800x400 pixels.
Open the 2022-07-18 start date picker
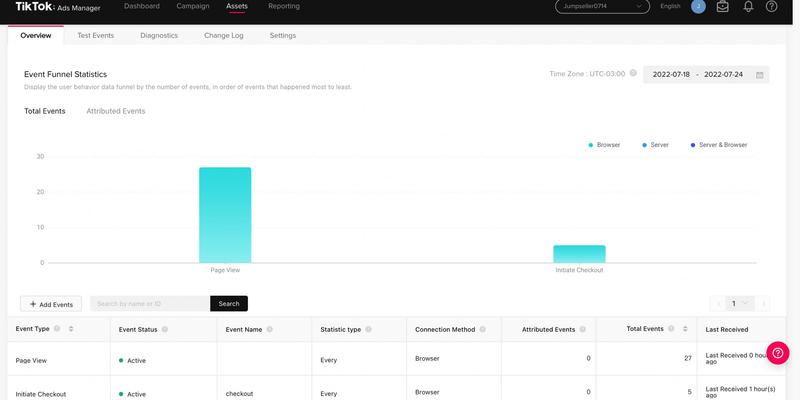click(x=671, y=74)
